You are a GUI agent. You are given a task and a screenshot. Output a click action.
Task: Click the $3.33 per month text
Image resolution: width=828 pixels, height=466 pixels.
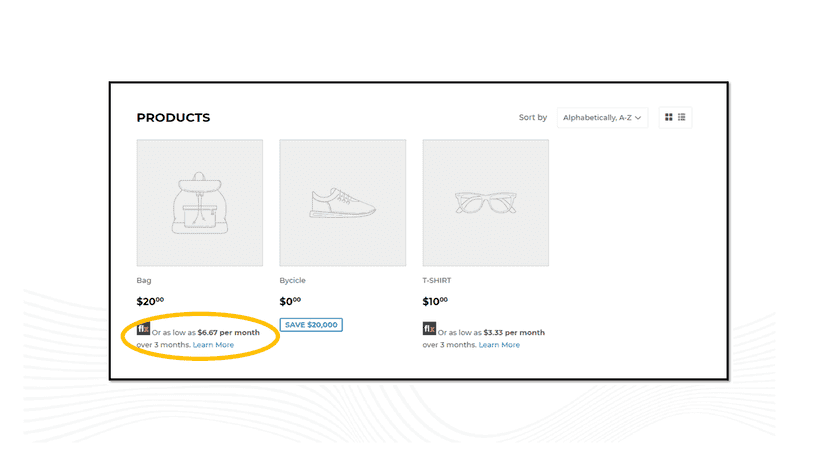514,333
